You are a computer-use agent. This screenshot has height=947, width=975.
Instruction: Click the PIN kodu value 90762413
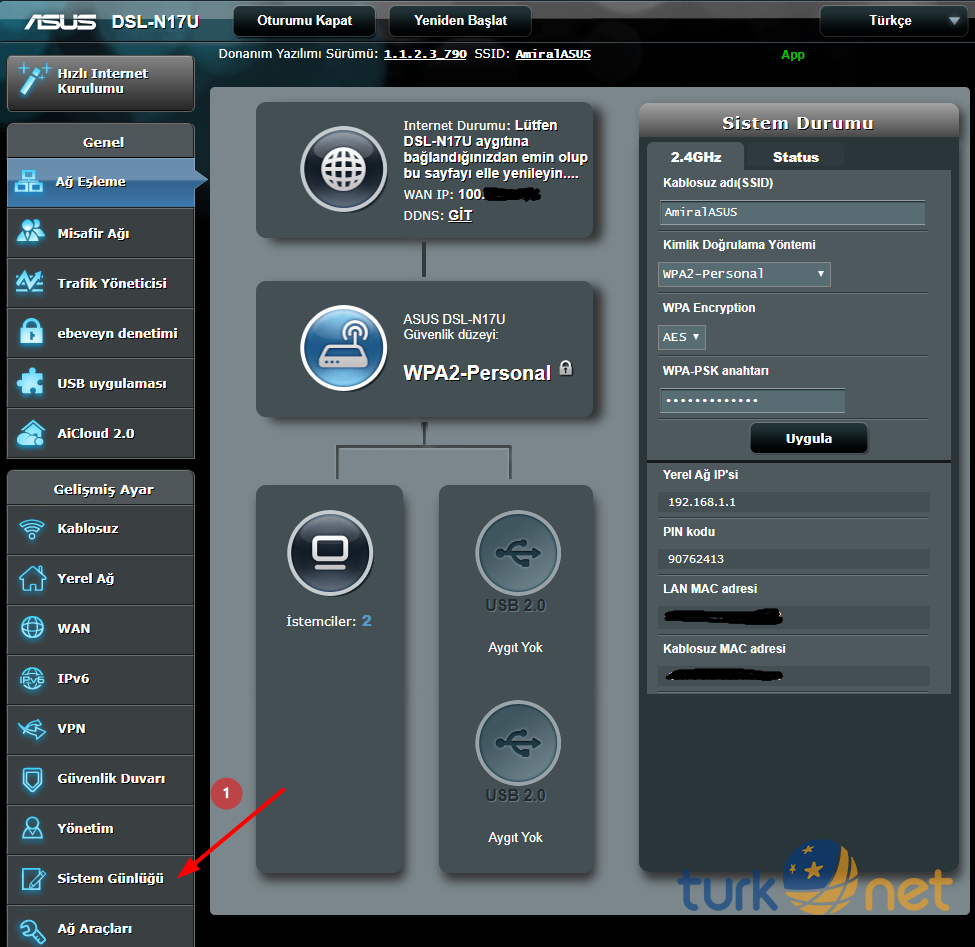696,559
